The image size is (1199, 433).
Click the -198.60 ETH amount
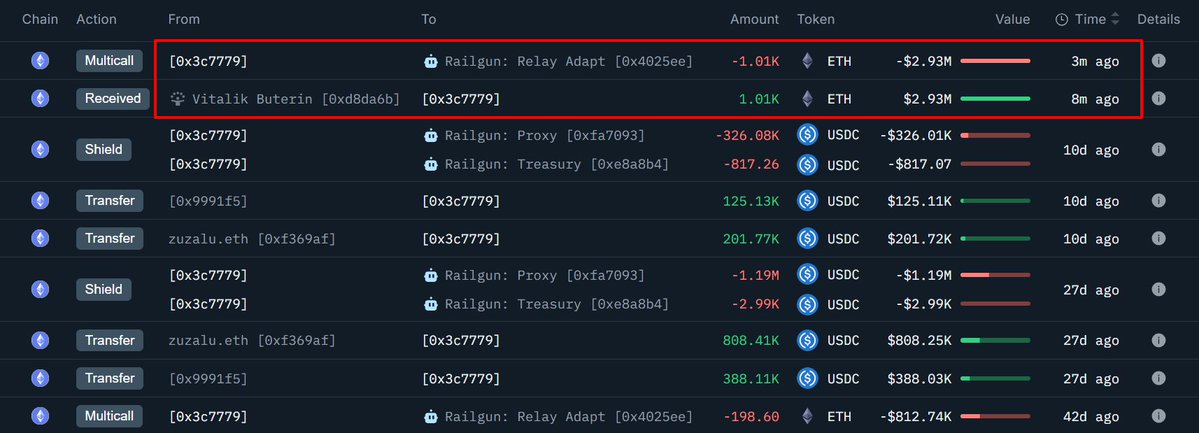point(751,417)
